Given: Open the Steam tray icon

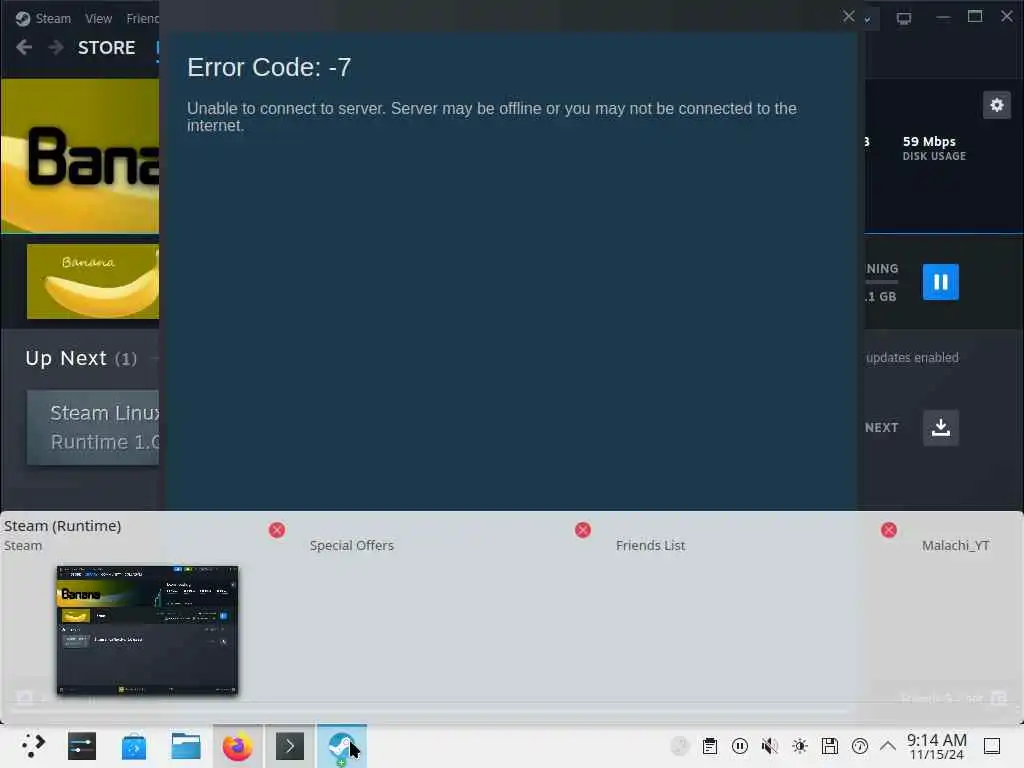Looking at the screenshot, I should (680, 746).
